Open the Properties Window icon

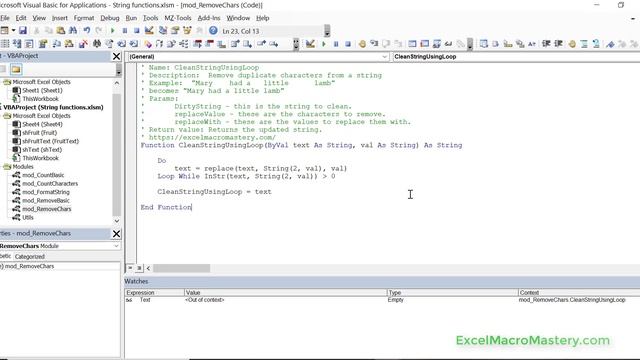click(x=175, y=31)
